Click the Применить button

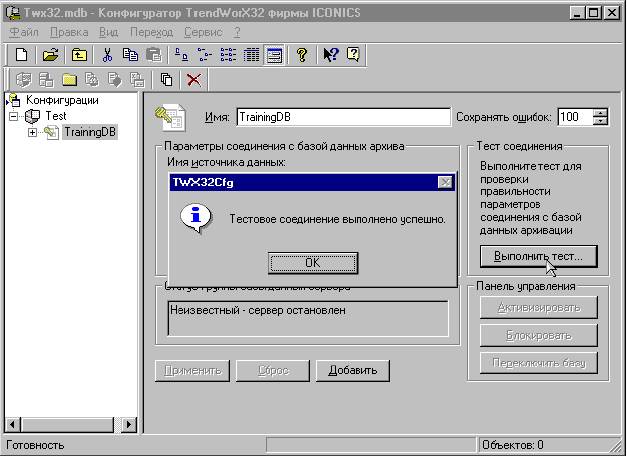click(x=192, y=371)
